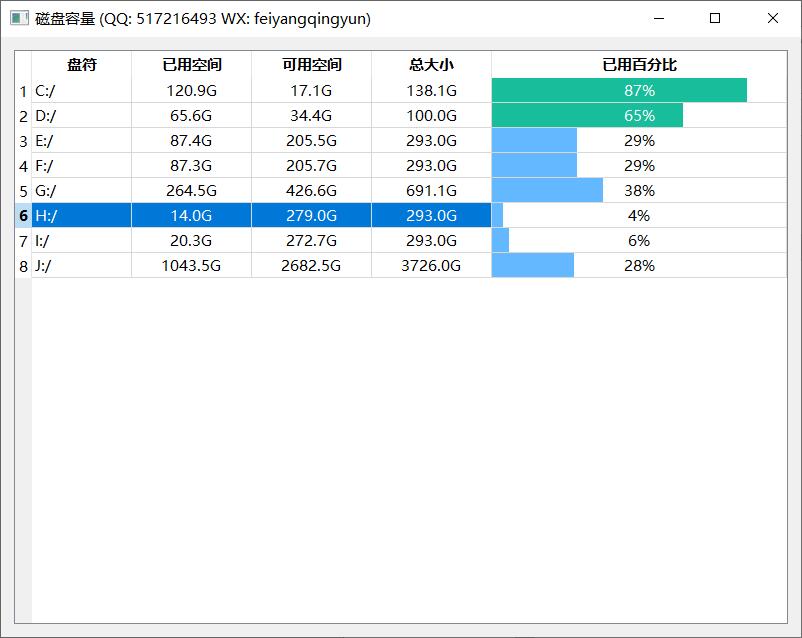Select the 264.5G used space cell

click(191, 191)
